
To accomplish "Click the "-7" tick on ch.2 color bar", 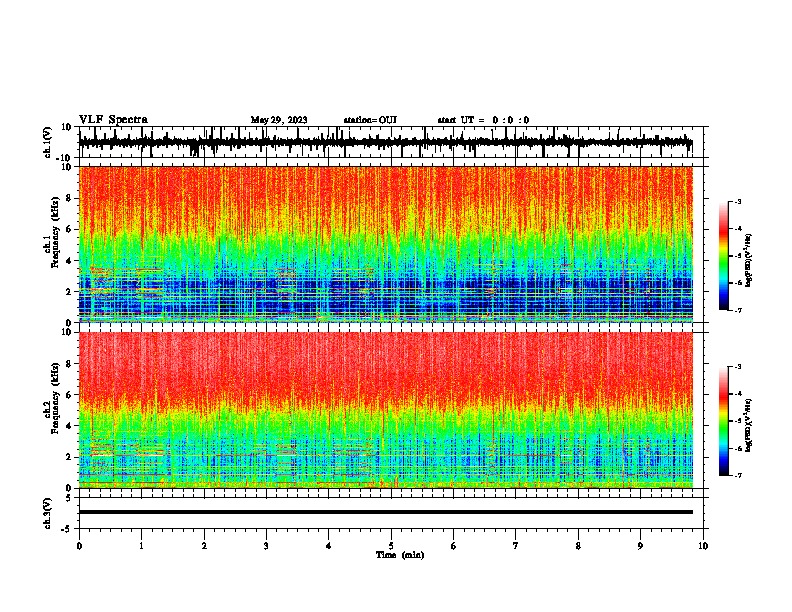I will (738, 475).
